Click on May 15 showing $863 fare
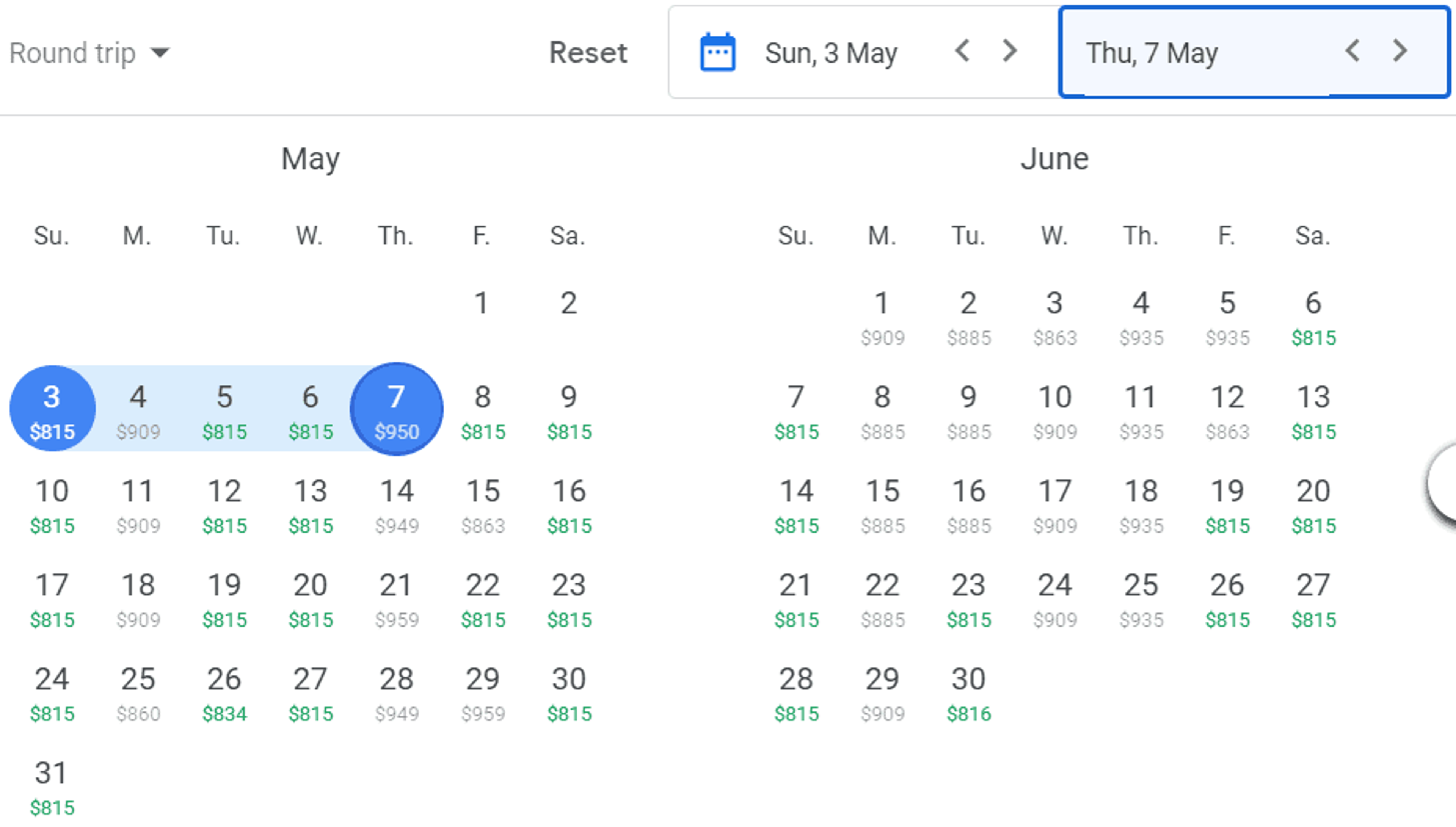1456x827 pixels. click(483, 505)
